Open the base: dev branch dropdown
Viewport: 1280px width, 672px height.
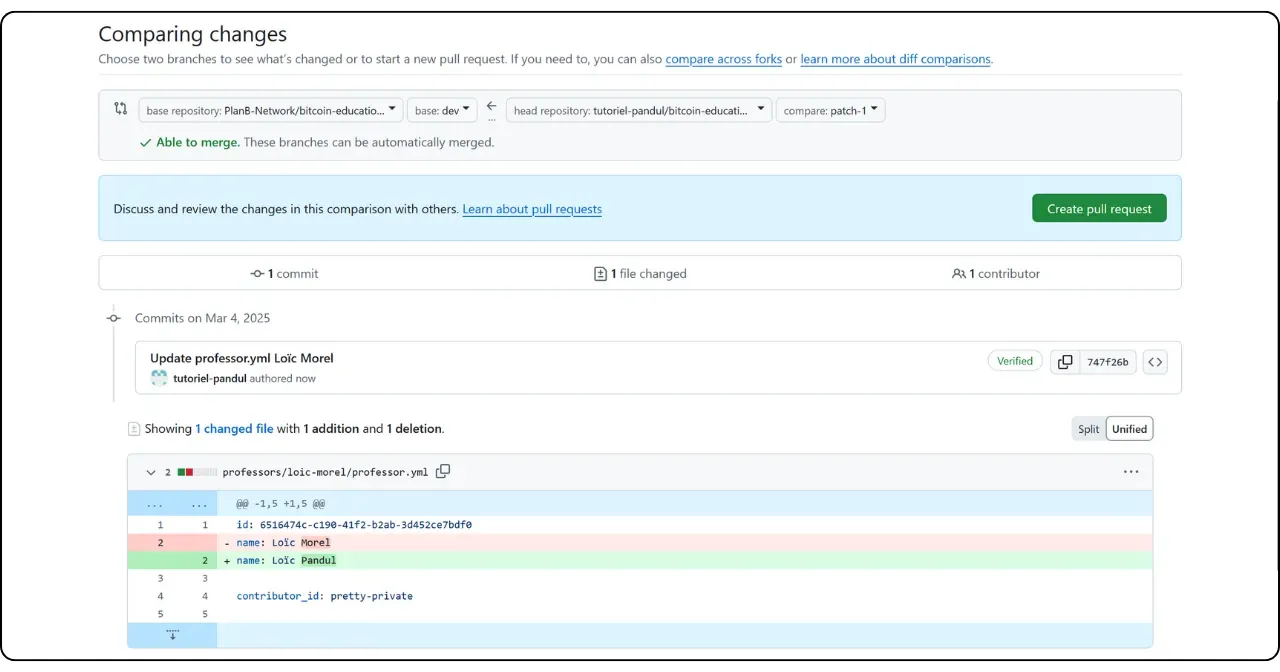[x=443, y=110]
